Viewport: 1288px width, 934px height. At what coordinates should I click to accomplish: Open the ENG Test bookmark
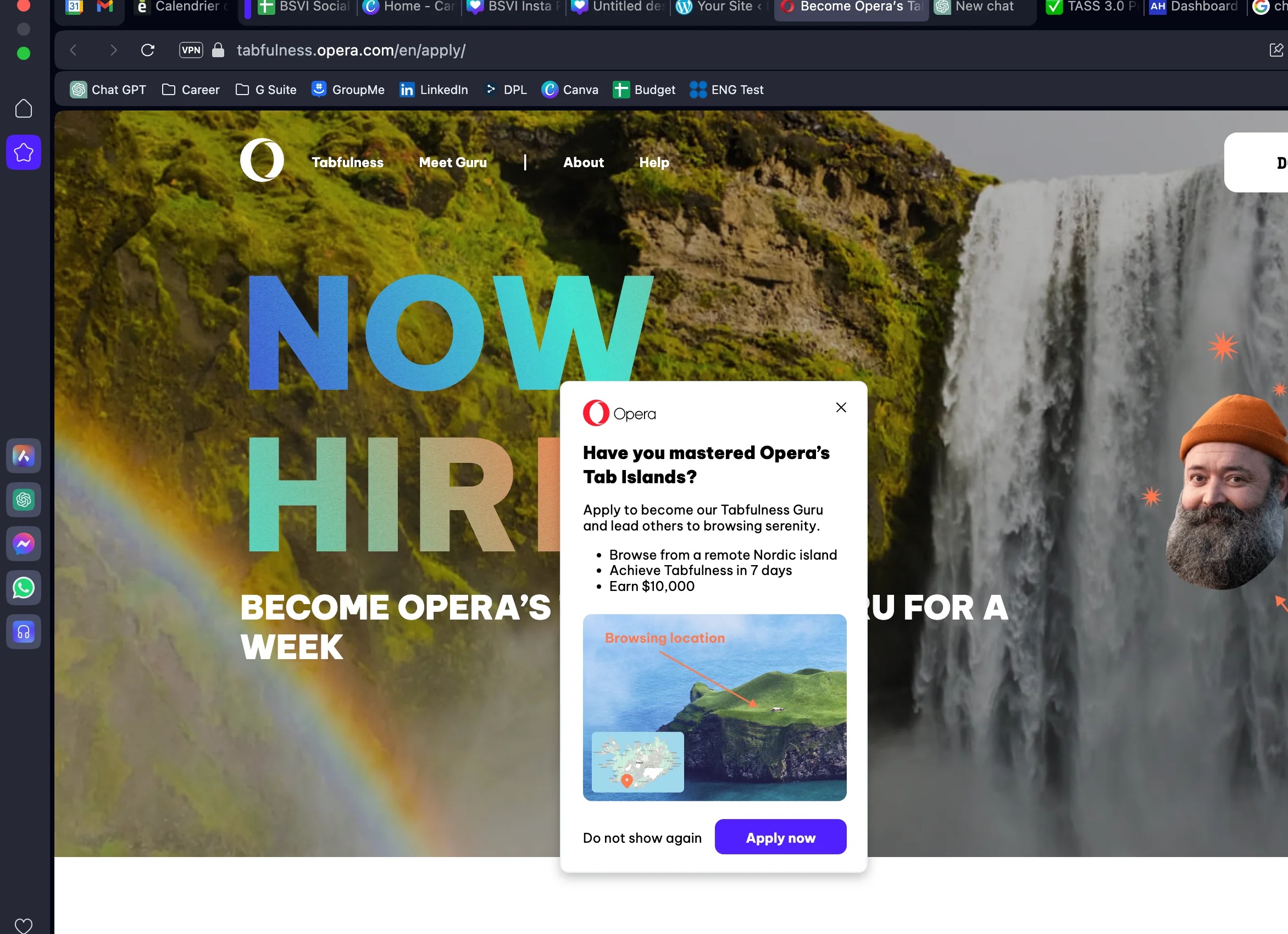click(726, 90)
